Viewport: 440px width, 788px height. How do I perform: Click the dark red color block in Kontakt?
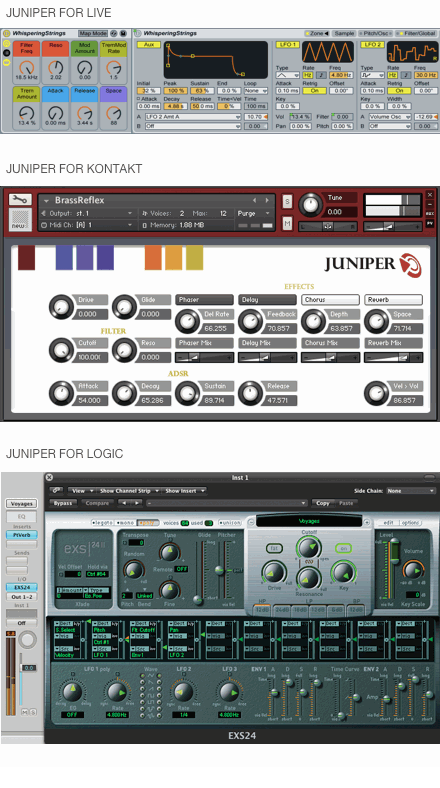(27, 257)
